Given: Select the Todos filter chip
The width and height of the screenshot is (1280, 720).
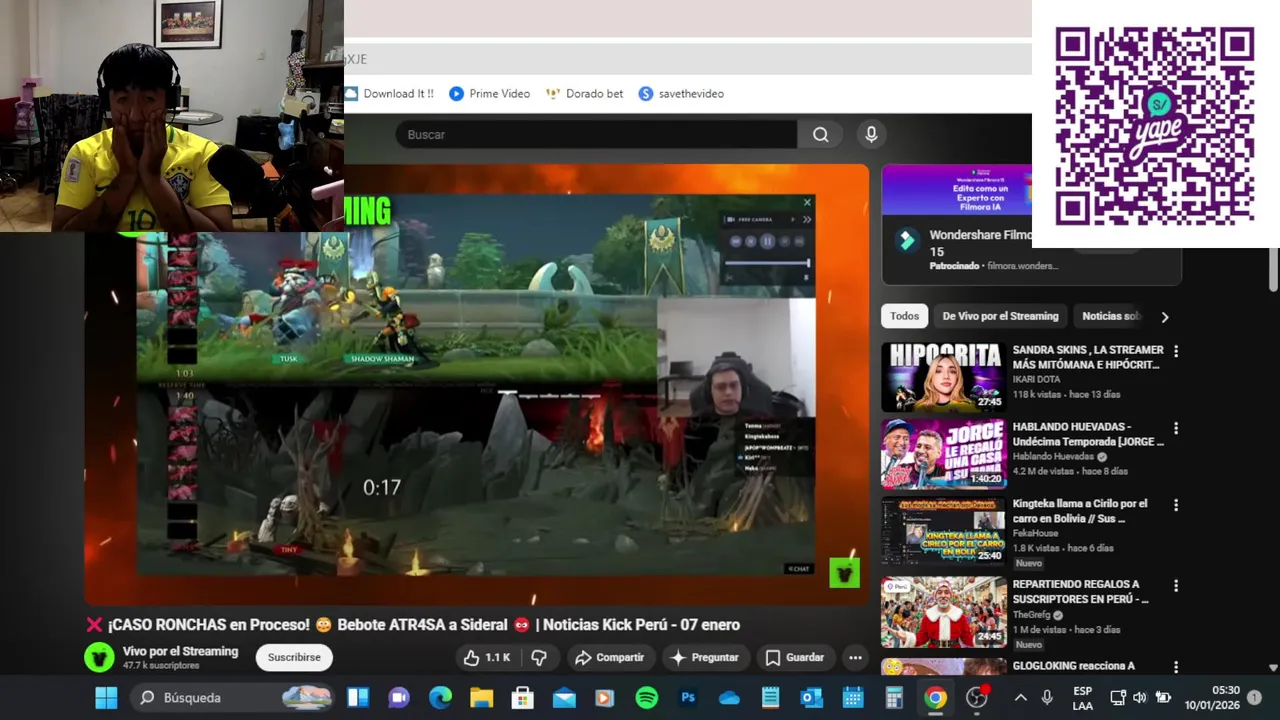Looking at the screenshot, I should coord(904,316).
